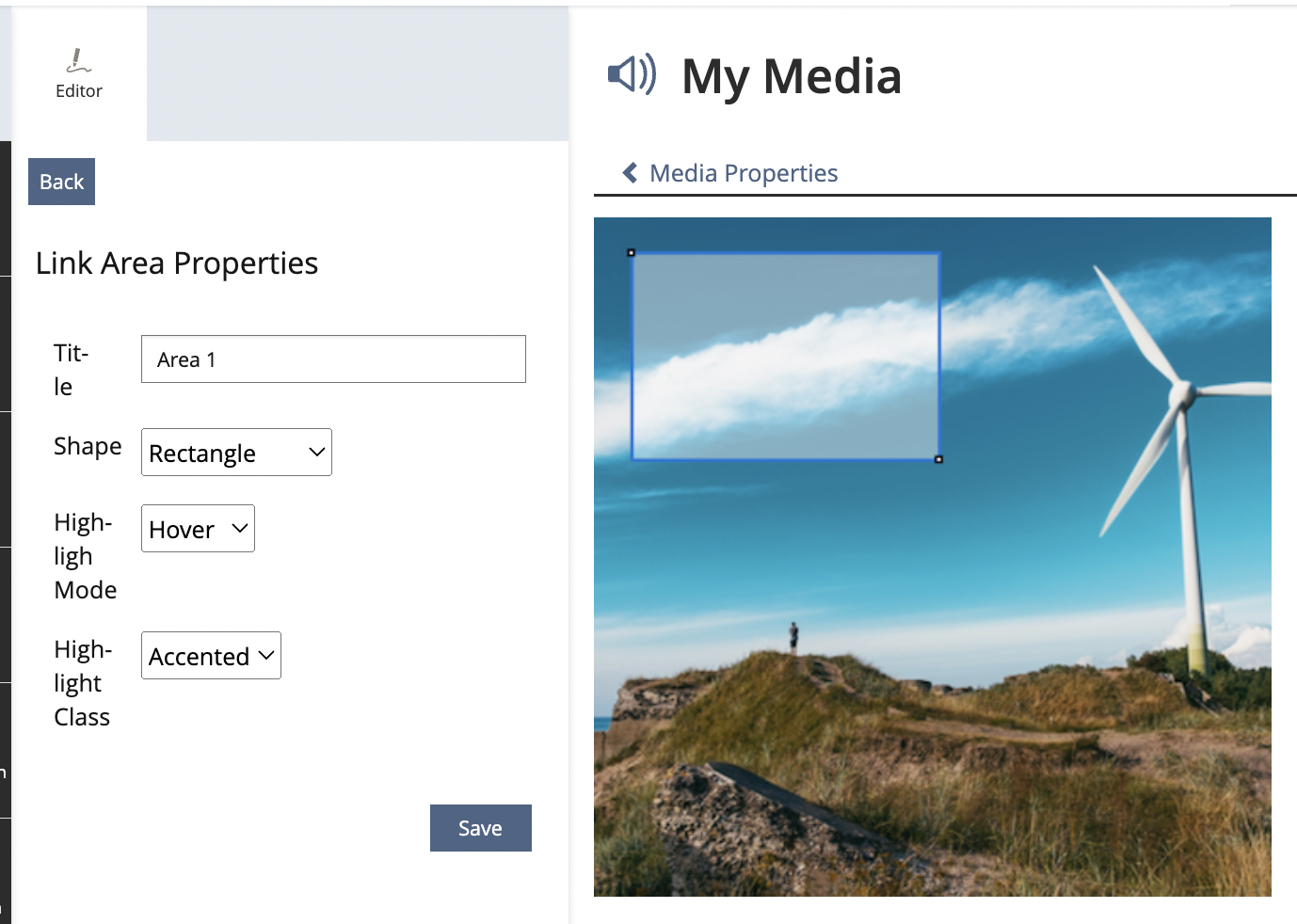Expand the Highlight Mode dropdown set to Hover

(198, 529)
